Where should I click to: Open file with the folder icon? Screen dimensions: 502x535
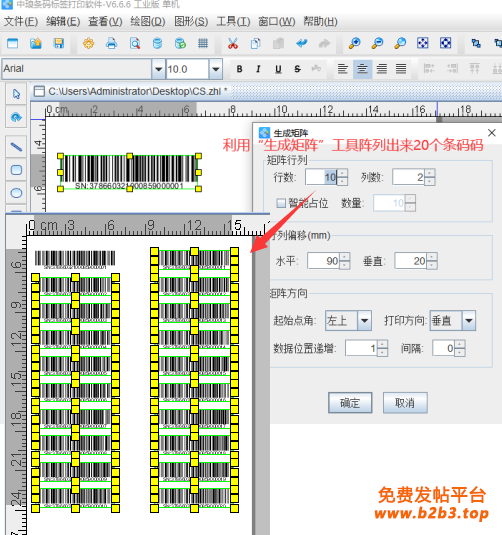pyautogui.click(x=36, y=43)
